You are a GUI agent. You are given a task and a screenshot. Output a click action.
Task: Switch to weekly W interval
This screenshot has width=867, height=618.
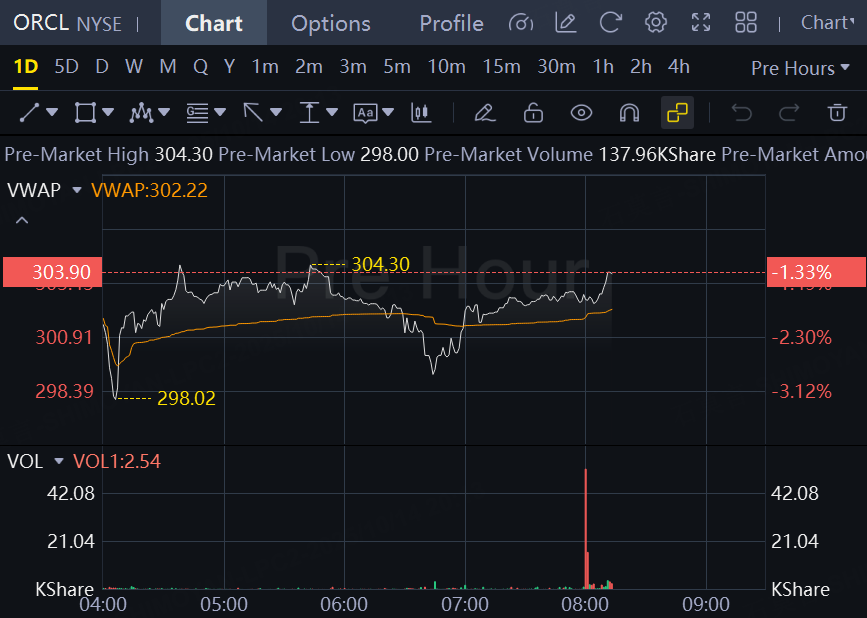point(134,67)
